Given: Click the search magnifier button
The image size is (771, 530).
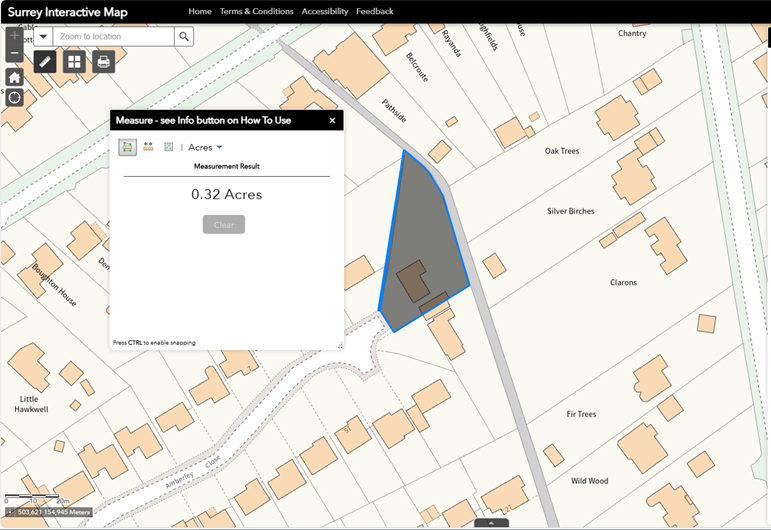Looking at the screenshot, I should click(x=184, y=36).
